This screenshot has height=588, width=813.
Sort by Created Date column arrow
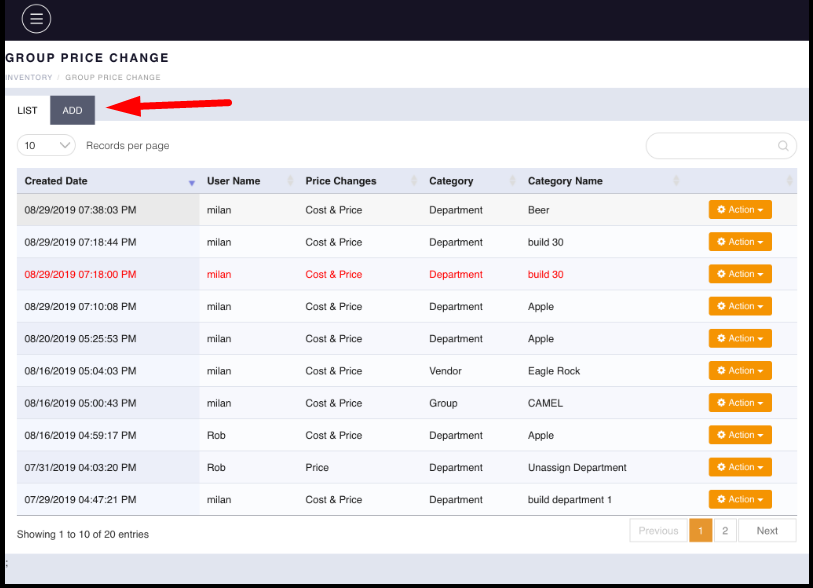tap(191, 182)
